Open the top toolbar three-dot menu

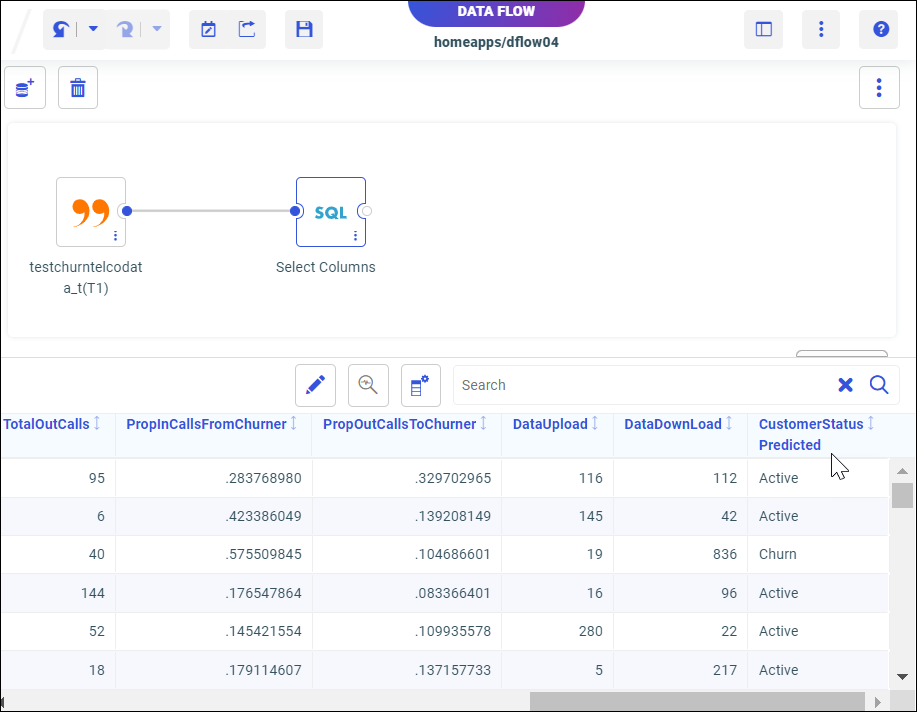click(x=821, y=29)
